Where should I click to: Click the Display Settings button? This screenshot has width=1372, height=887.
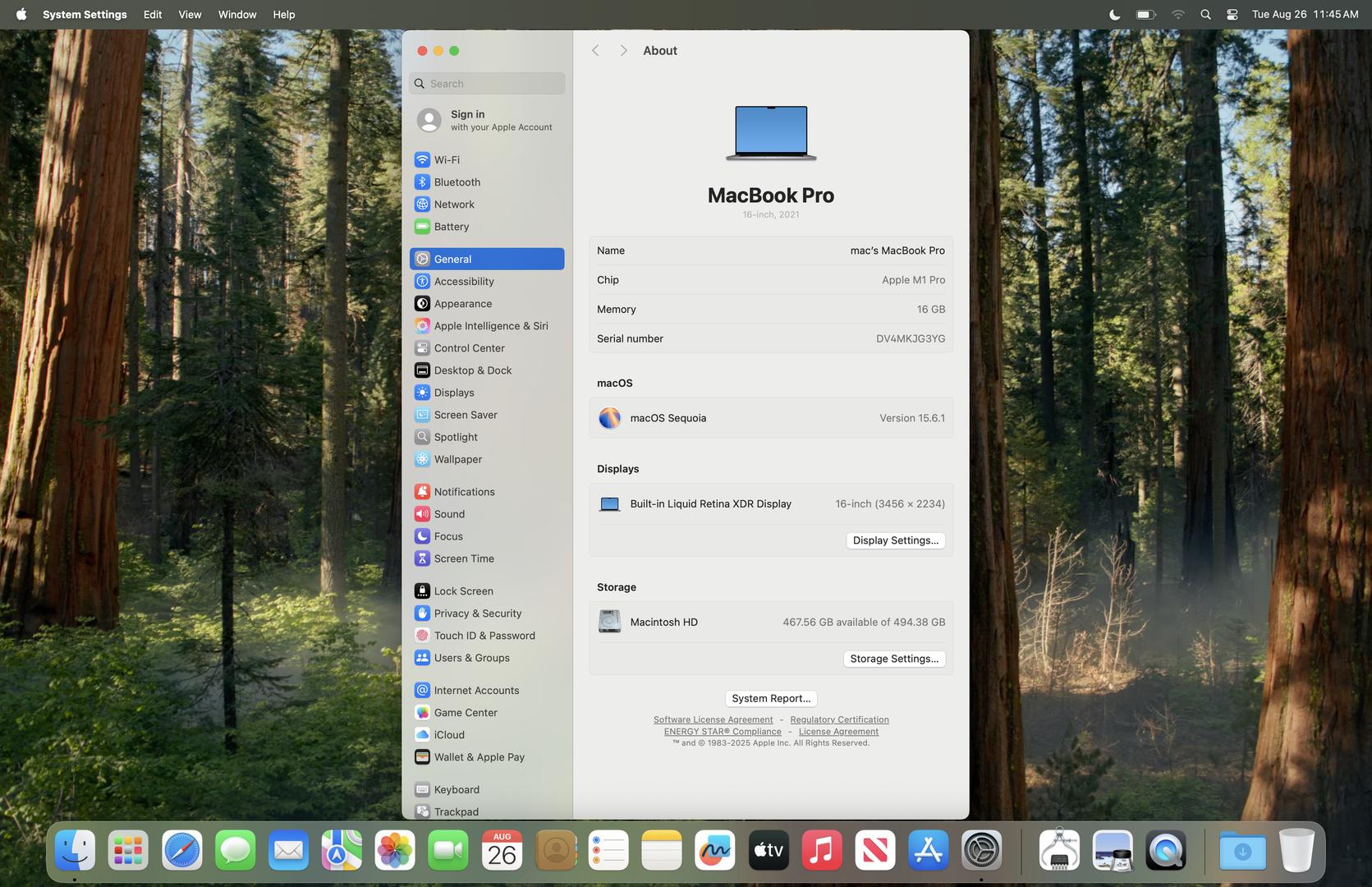pos(896,540)
